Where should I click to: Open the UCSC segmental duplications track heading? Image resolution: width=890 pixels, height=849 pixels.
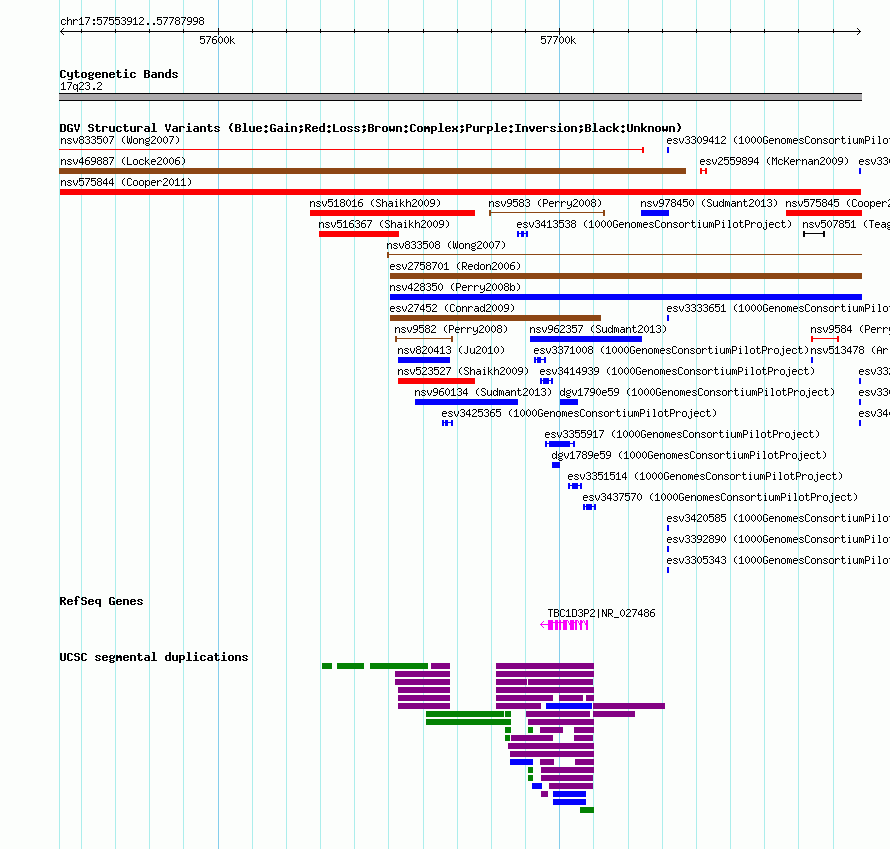tap(154, 657)
